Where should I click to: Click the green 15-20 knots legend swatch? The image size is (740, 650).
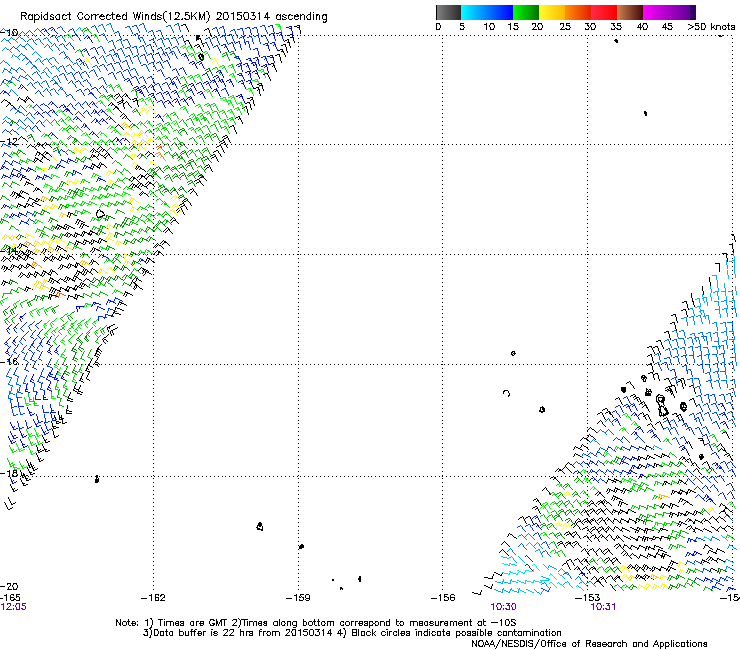tap(526, 12)
